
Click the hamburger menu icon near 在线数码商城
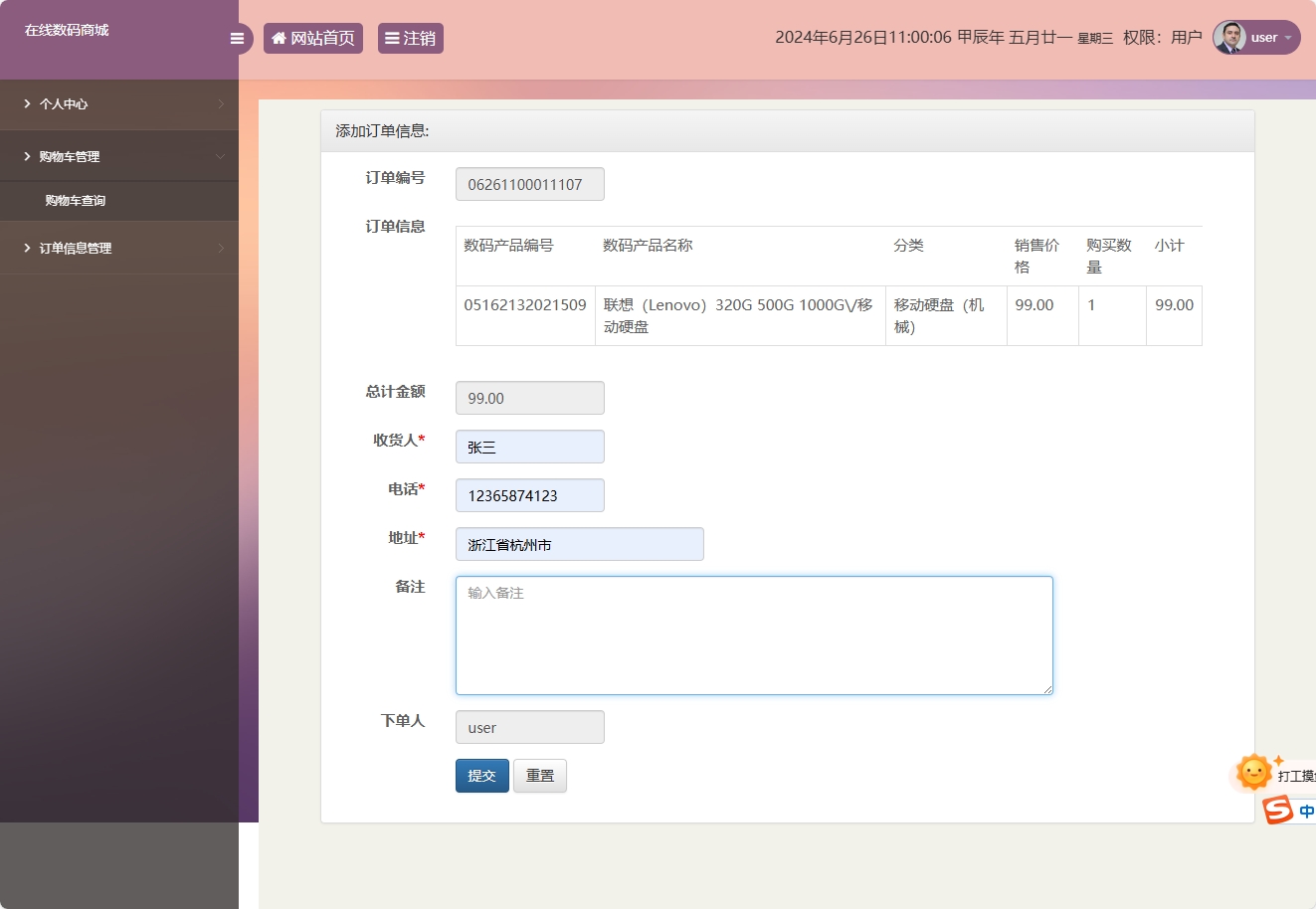(x=237, y=38)
